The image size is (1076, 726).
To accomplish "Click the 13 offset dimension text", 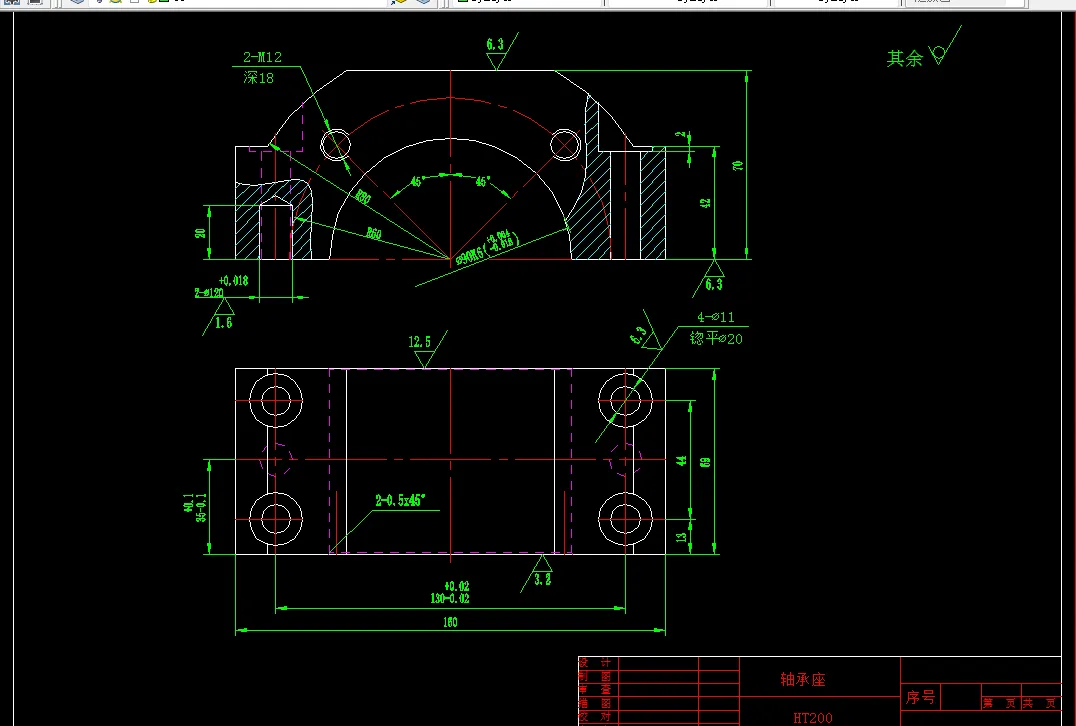I will (681, 537).
